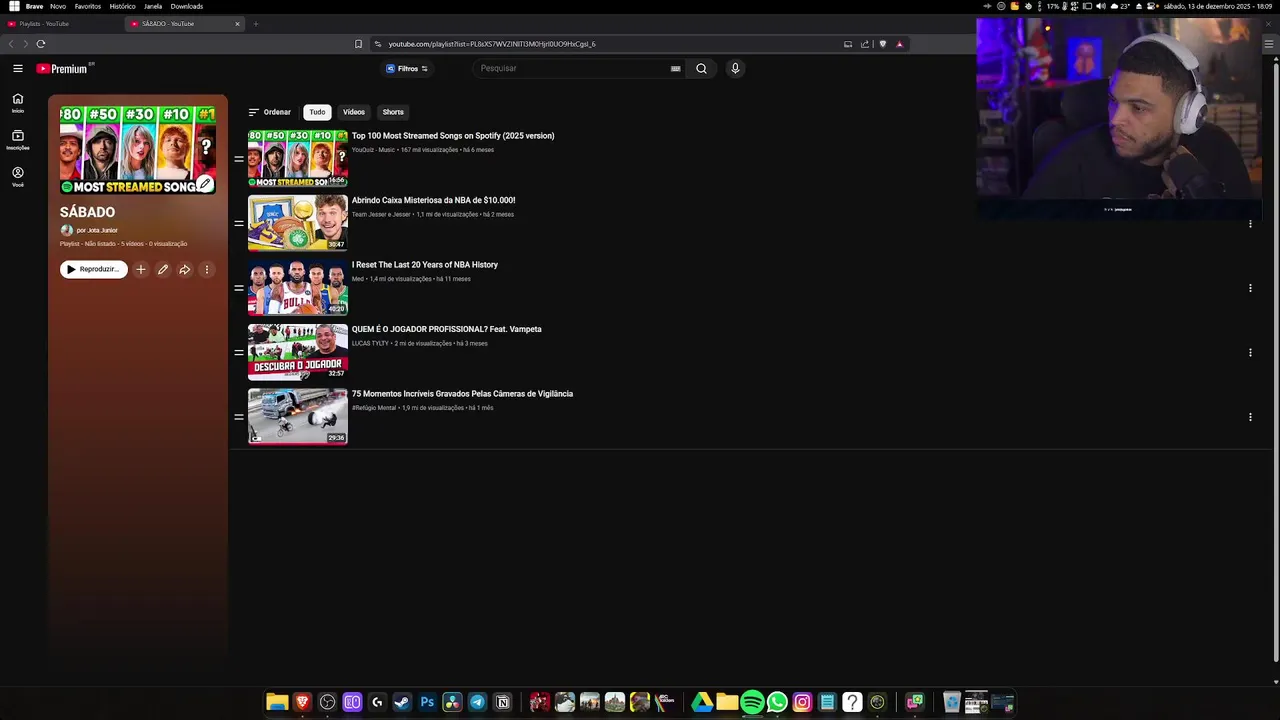Open QUEM É O JOGADOR PROFISSIONAL video title

pos(447,329)
